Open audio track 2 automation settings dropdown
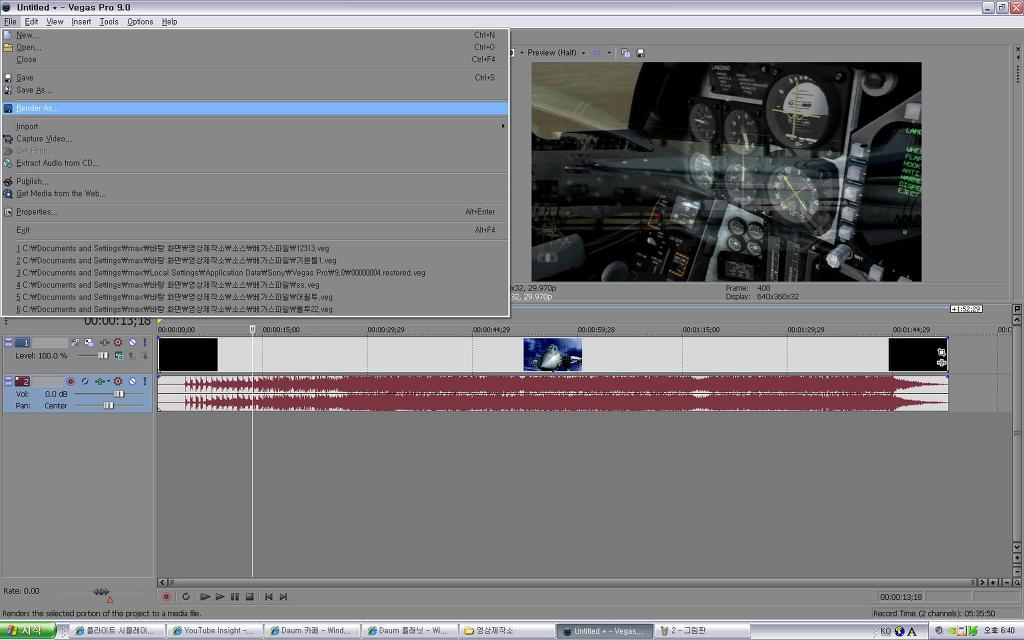Viewport: 1024px width, 640px height. (x=108, y=381)
